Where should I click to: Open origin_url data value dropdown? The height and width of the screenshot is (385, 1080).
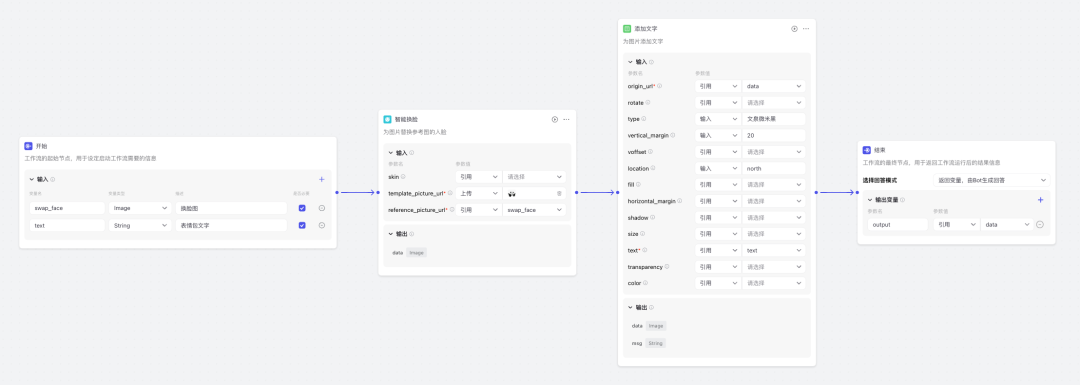tap(773, 86)
